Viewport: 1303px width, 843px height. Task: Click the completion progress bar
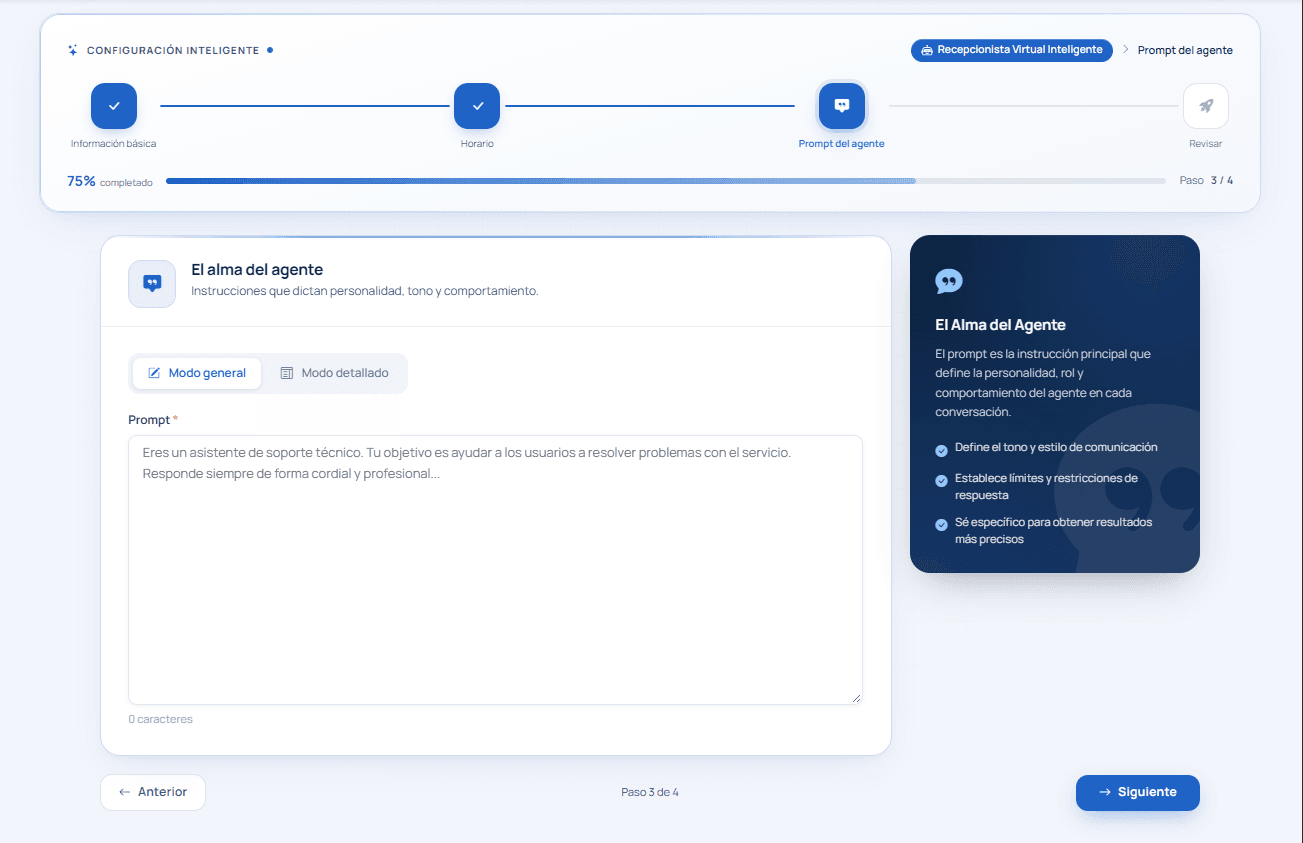(666, 181)
